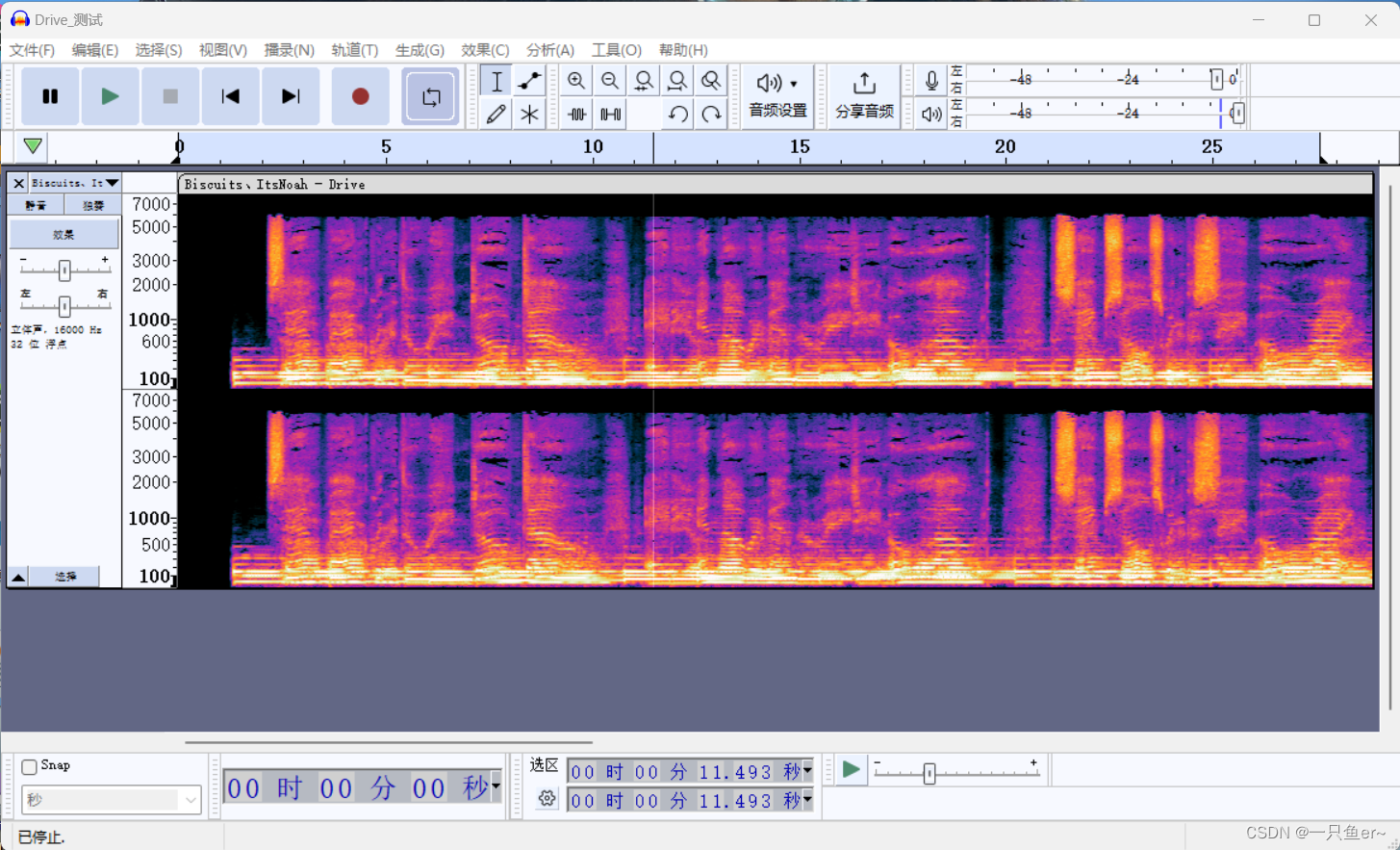This screenshot has height=850, width=1400.
Task: Open selection settings gear icon
Action: (x=547, y=798)
